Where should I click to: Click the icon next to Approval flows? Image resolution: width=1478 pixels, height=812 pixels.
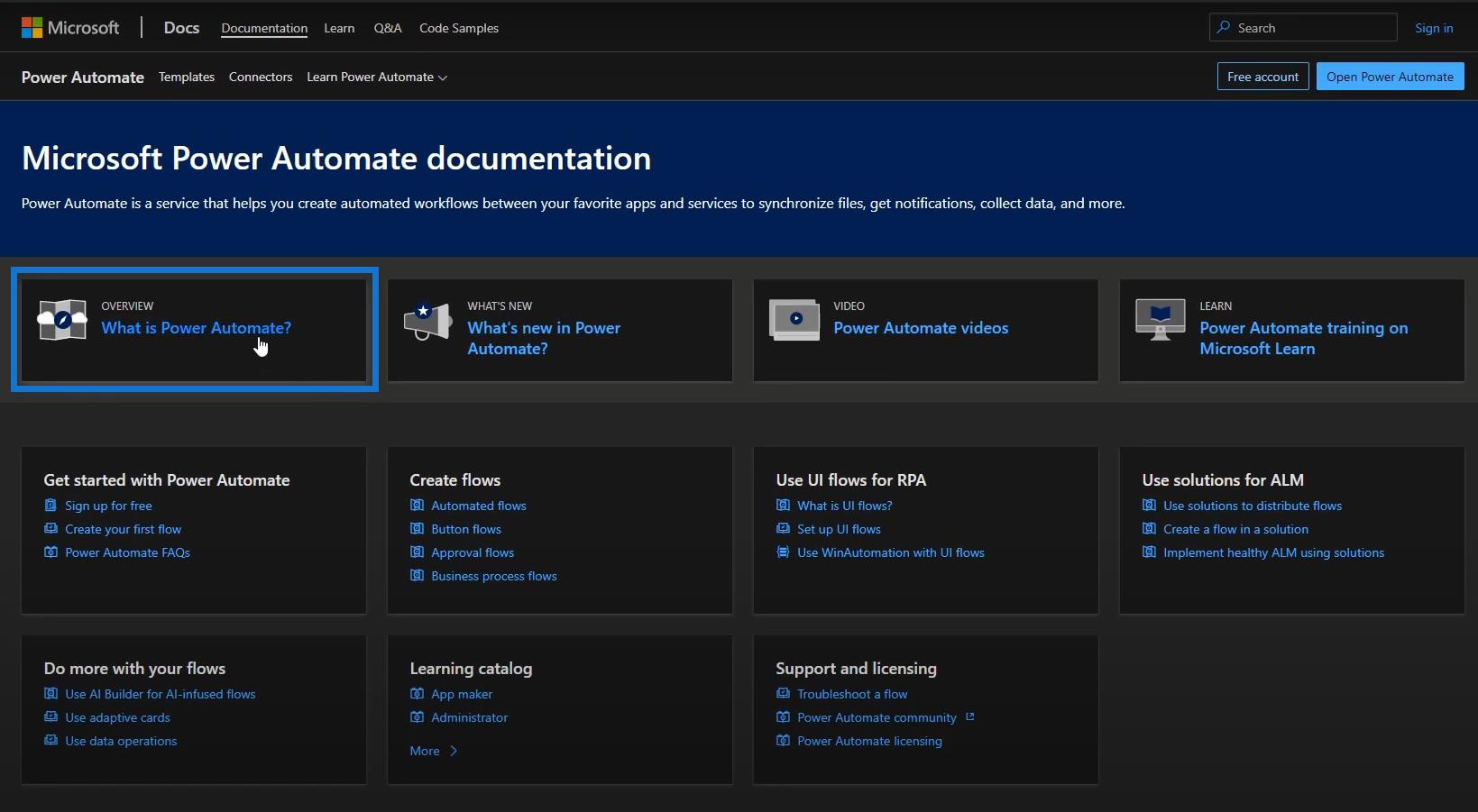(x=417, y=552)
